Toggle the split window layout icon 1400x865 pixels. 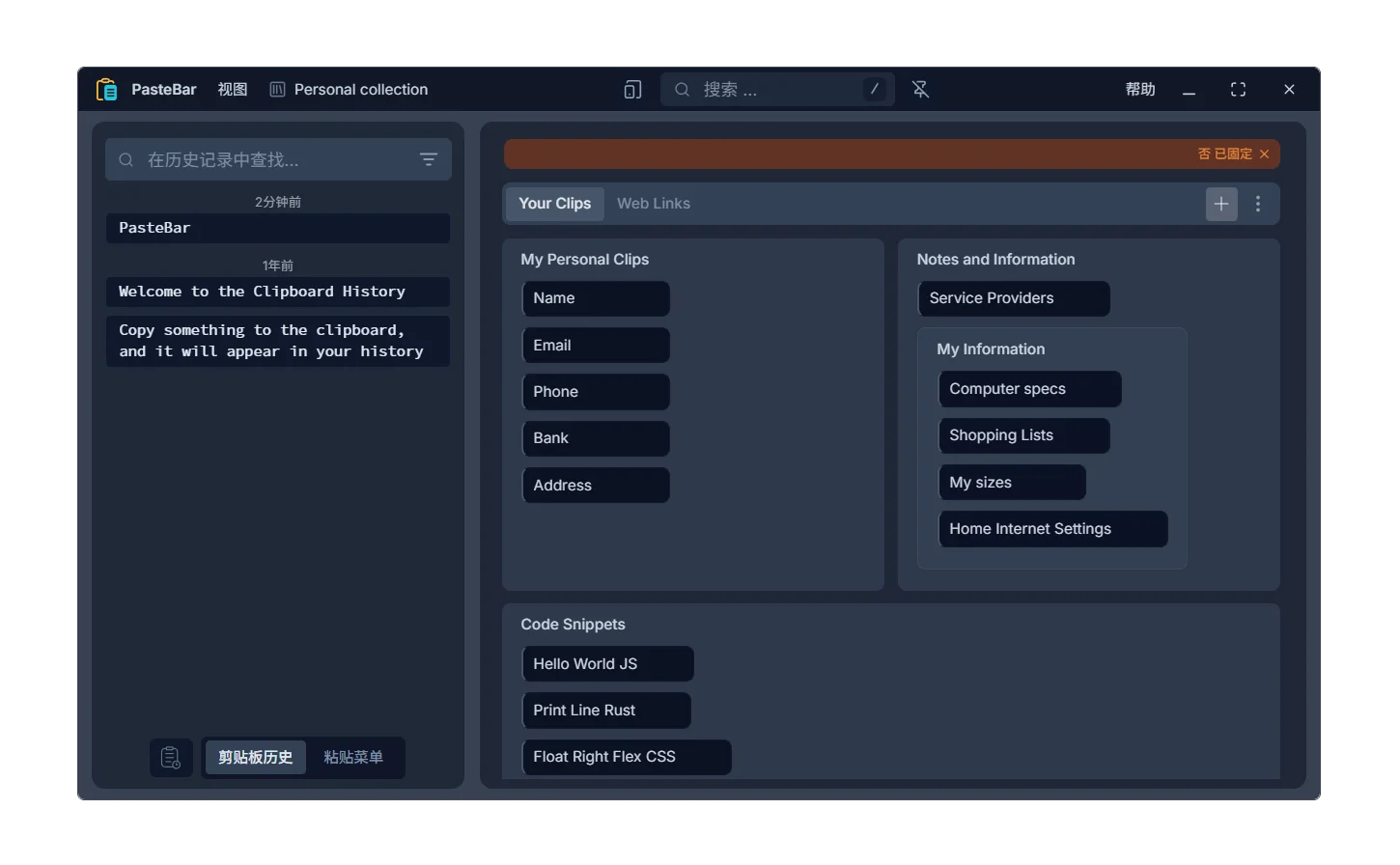tap(632, 90)
